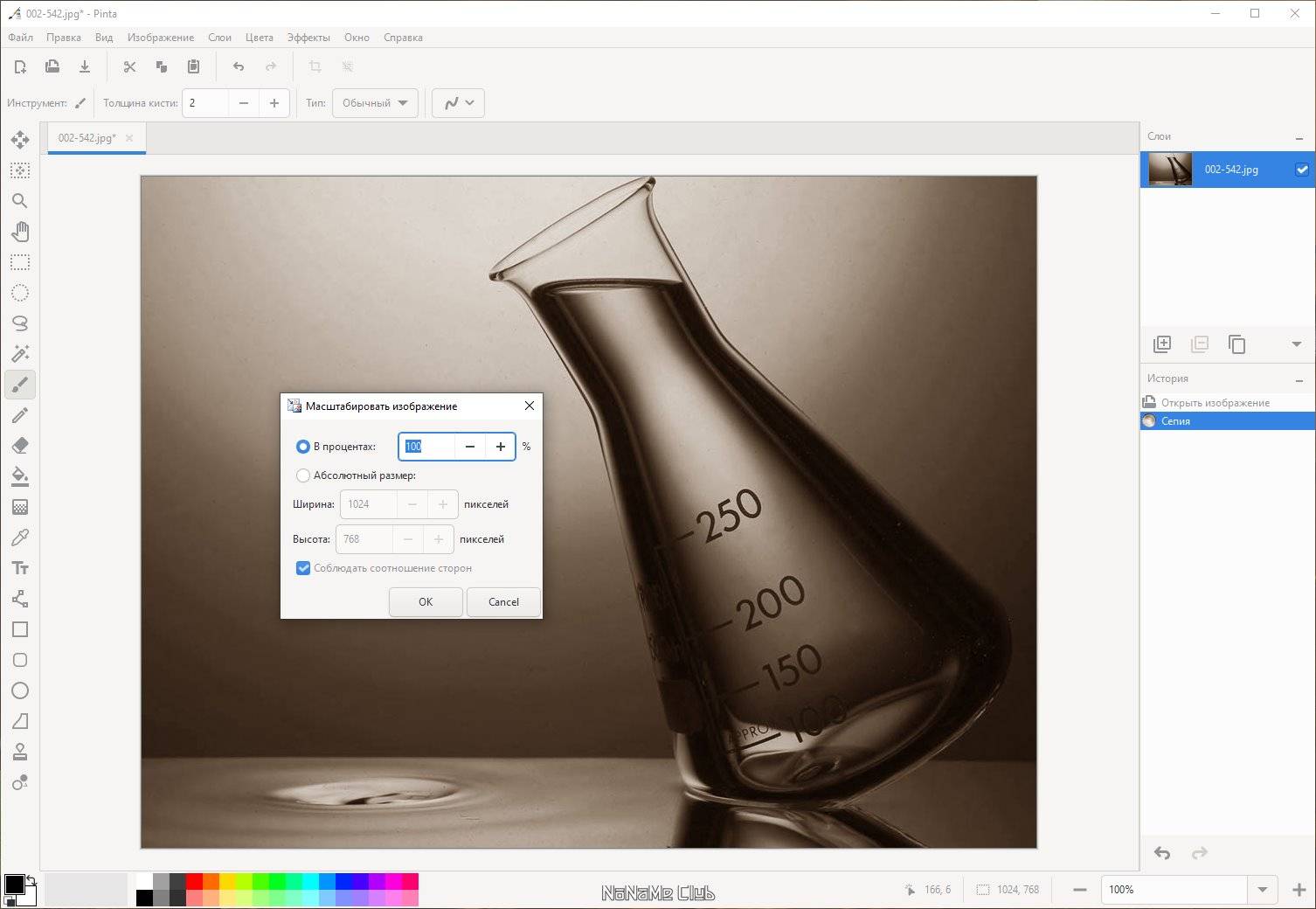Select the Clone Stamp tool
Viewport: 1316px width, 909px height.
(20, 752)
